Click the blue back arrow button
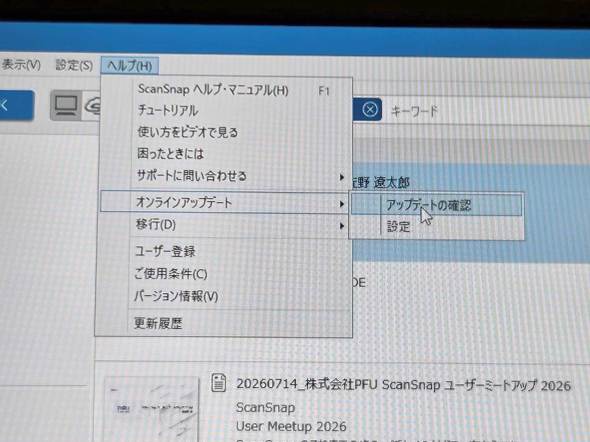 click(x=15, y=105)
